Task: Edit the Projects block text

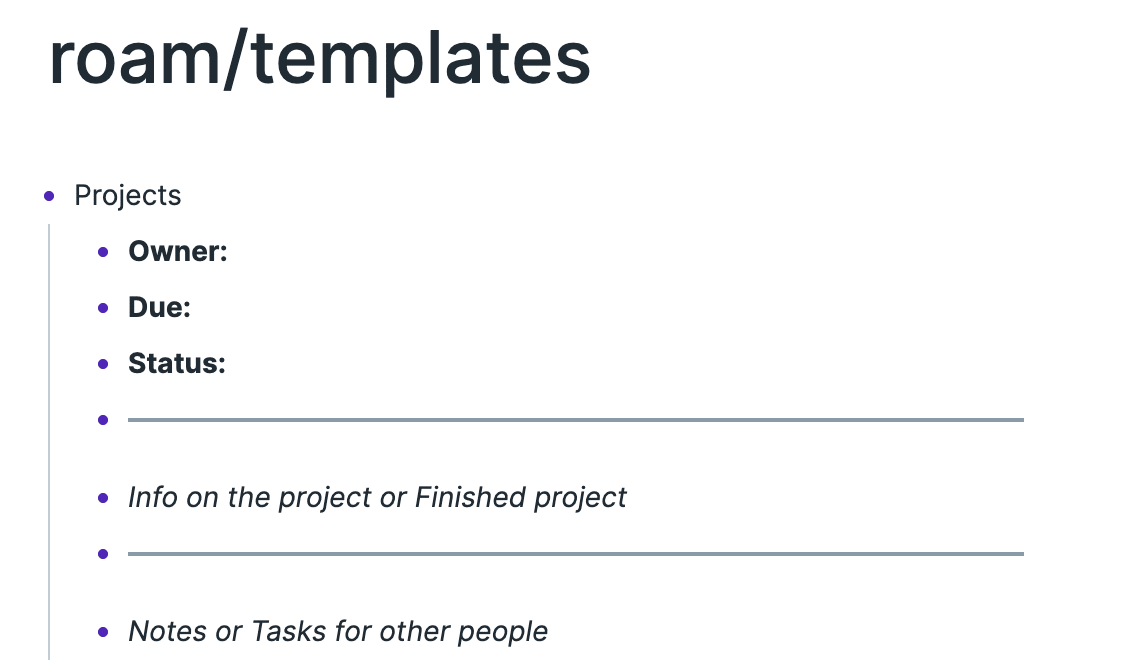Action: tap(128, 196)
